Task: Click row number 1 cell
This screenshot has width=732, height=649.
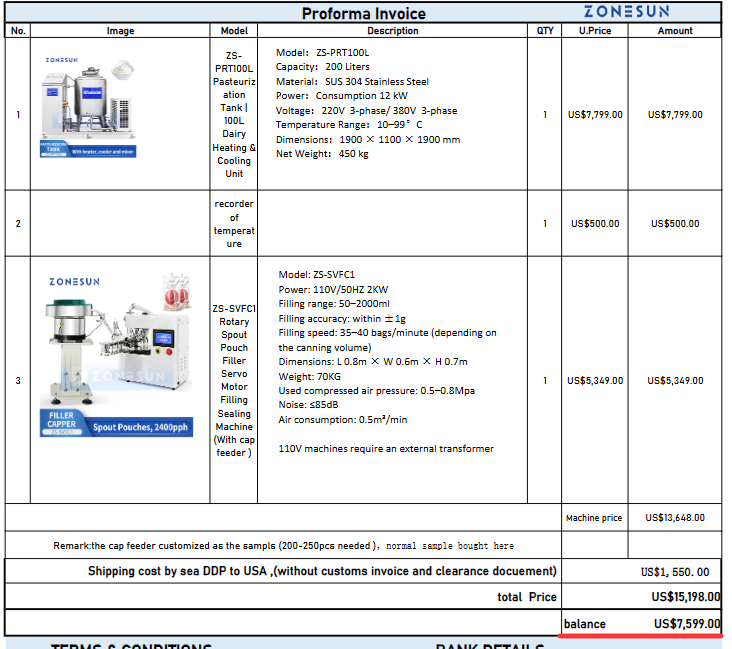Action: 18,114
